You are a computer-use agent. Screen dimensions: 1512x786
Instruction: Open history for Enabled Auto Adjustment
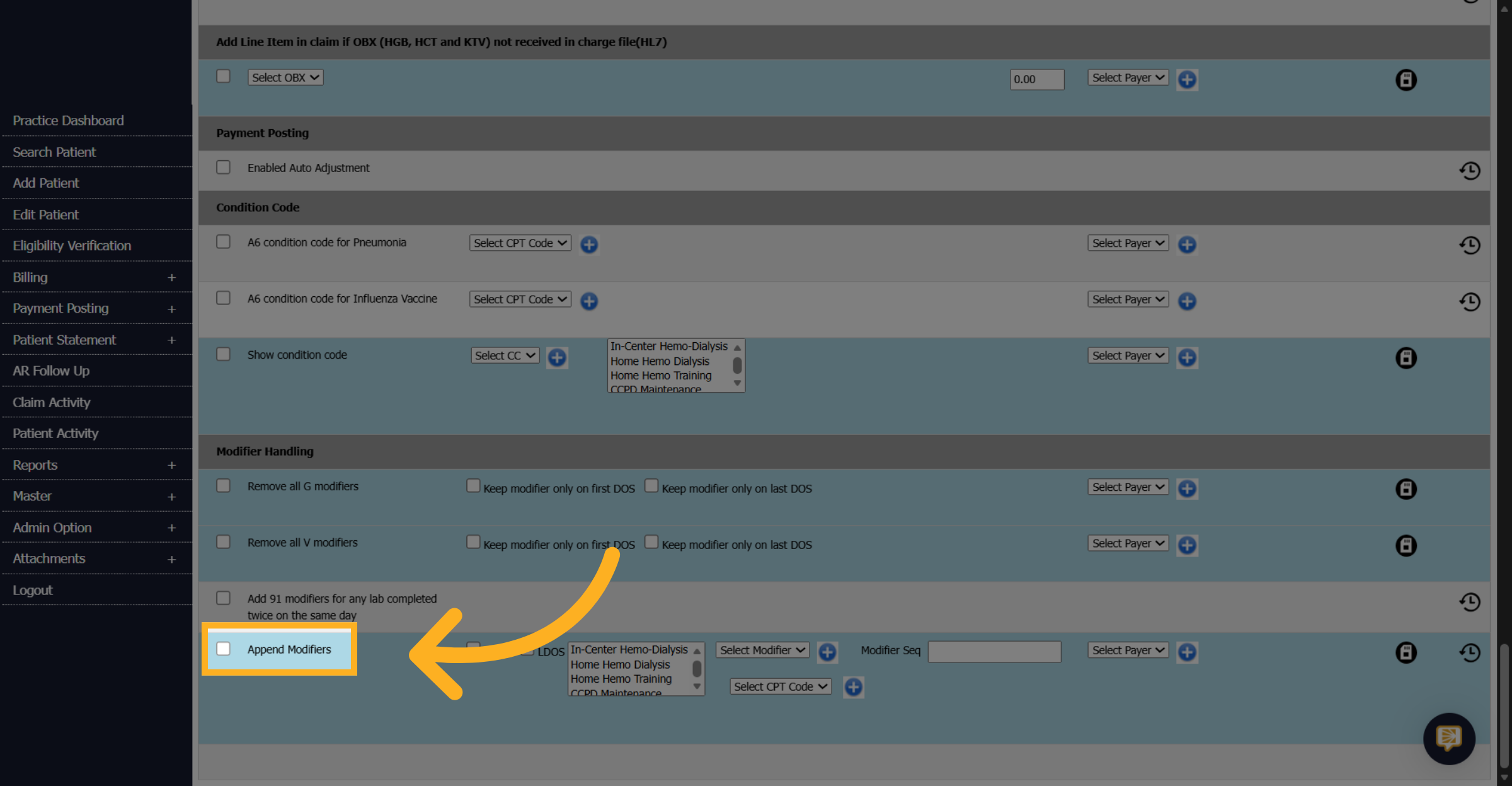(x=1469, y=170)
